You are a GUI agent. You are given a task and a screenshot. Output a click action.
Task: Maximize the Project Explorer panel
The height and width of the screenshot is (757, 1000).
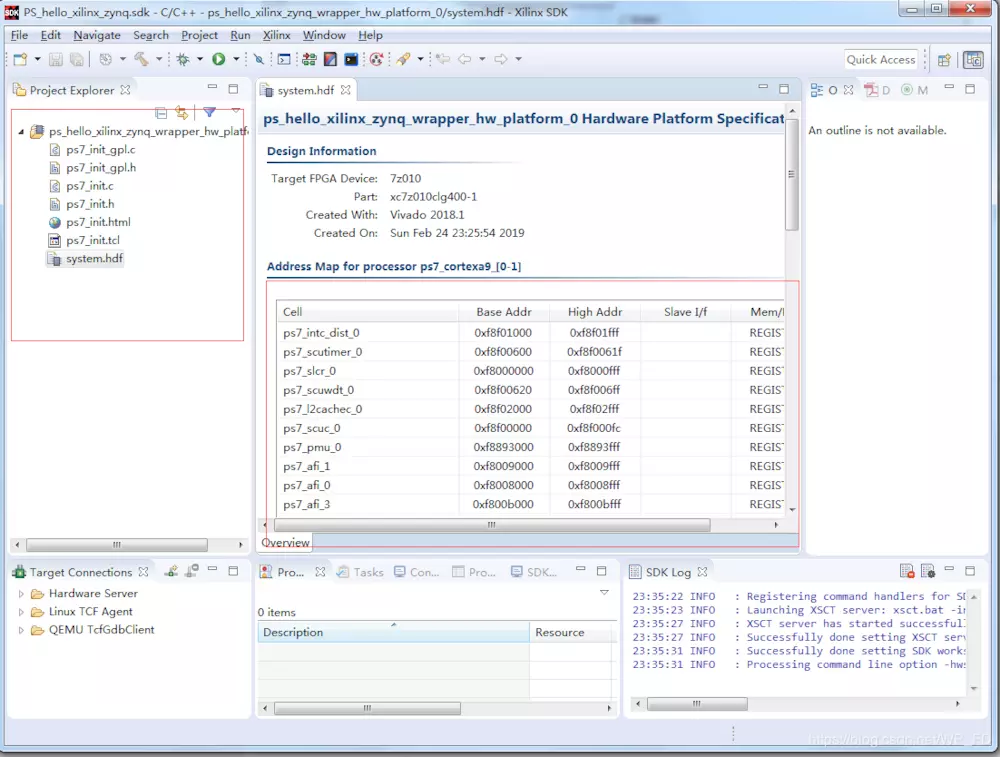click(233, 90)
